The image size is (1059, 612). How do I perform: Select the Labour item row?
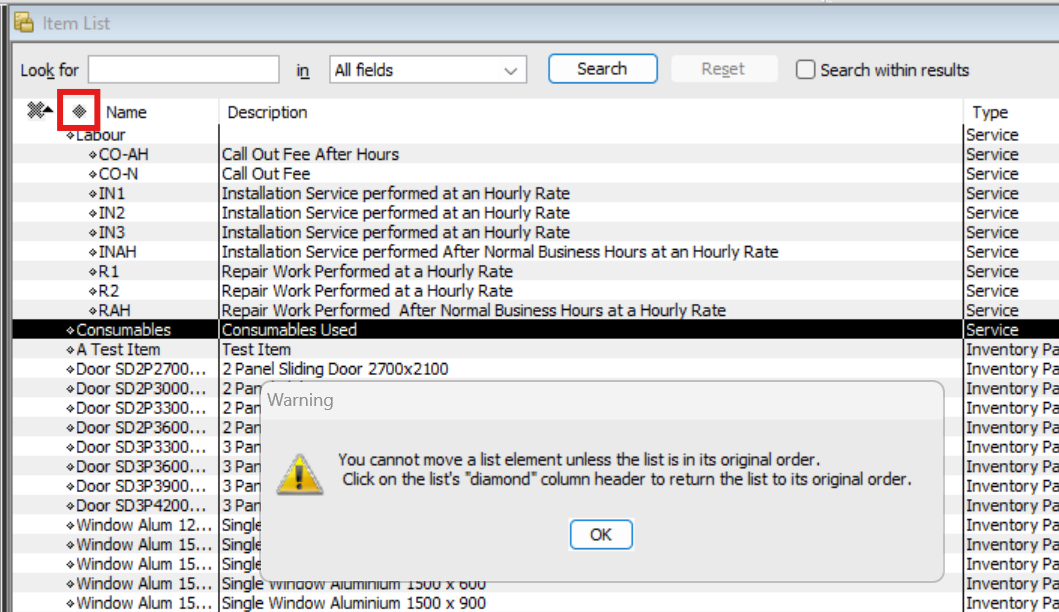[x=101, y=135]
